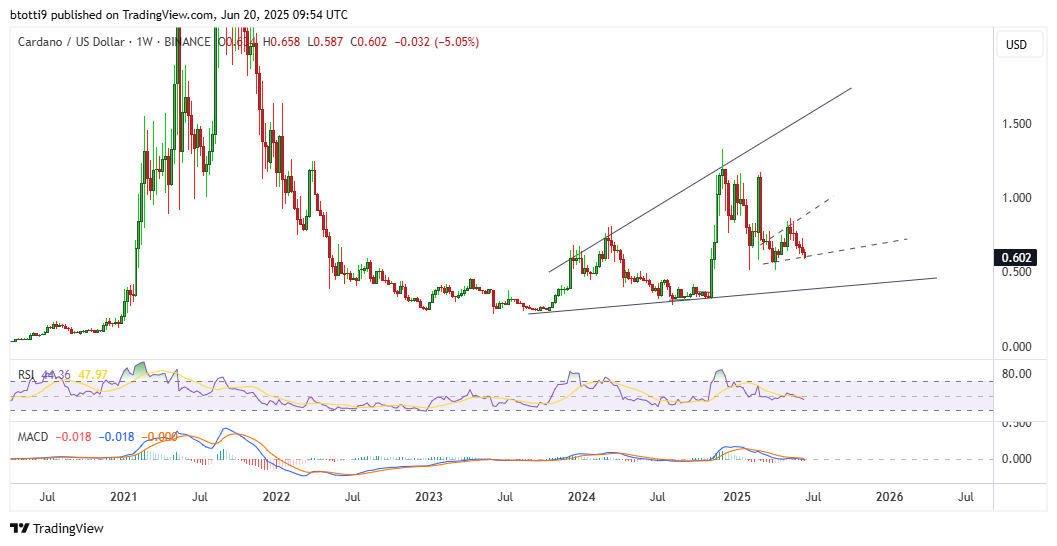1057x546 pixels.
Task: Click the 2026 label on time axis
Action: pos(889,496)
